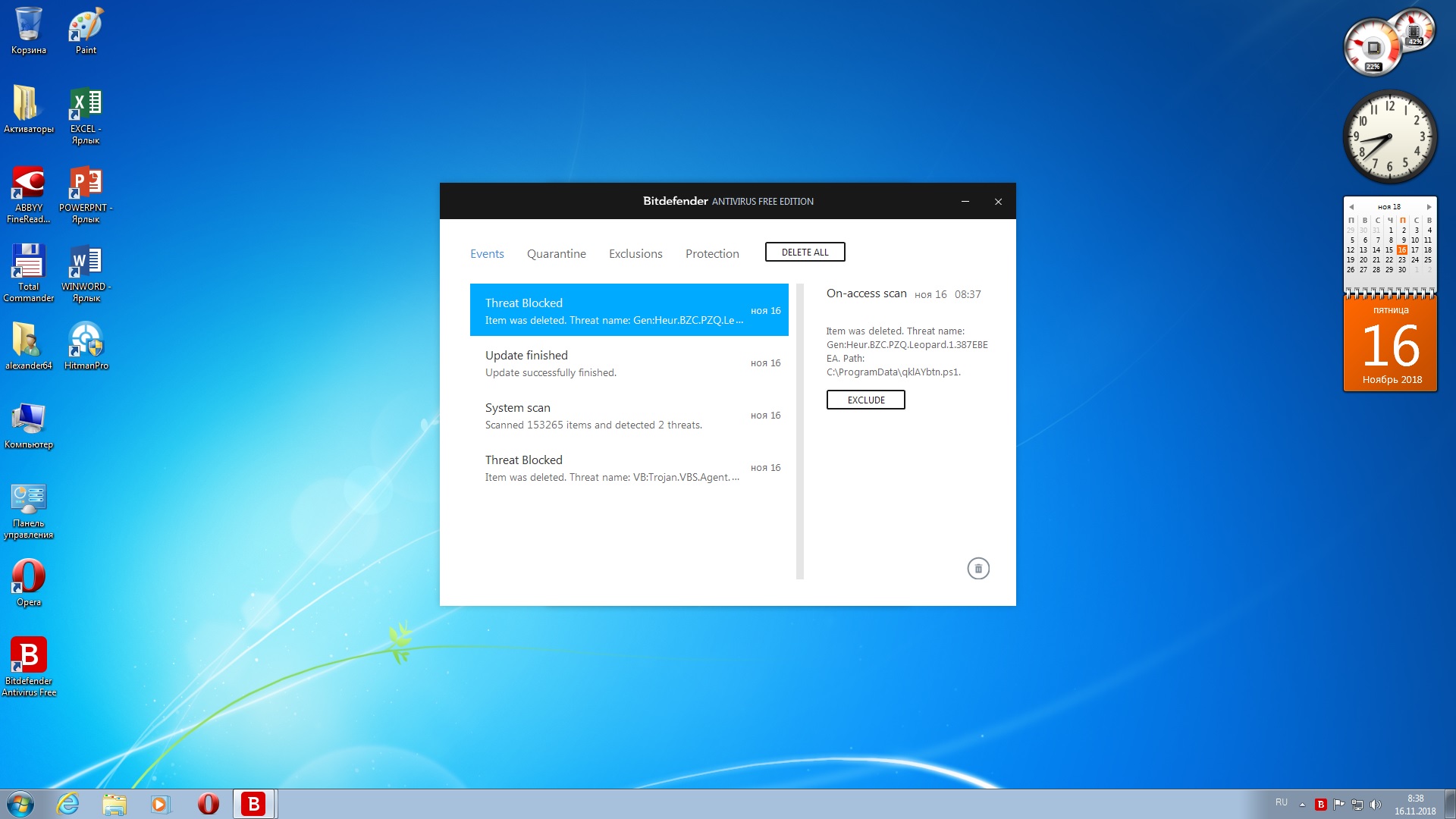Click the EXCLUDE button

point(865,400)
